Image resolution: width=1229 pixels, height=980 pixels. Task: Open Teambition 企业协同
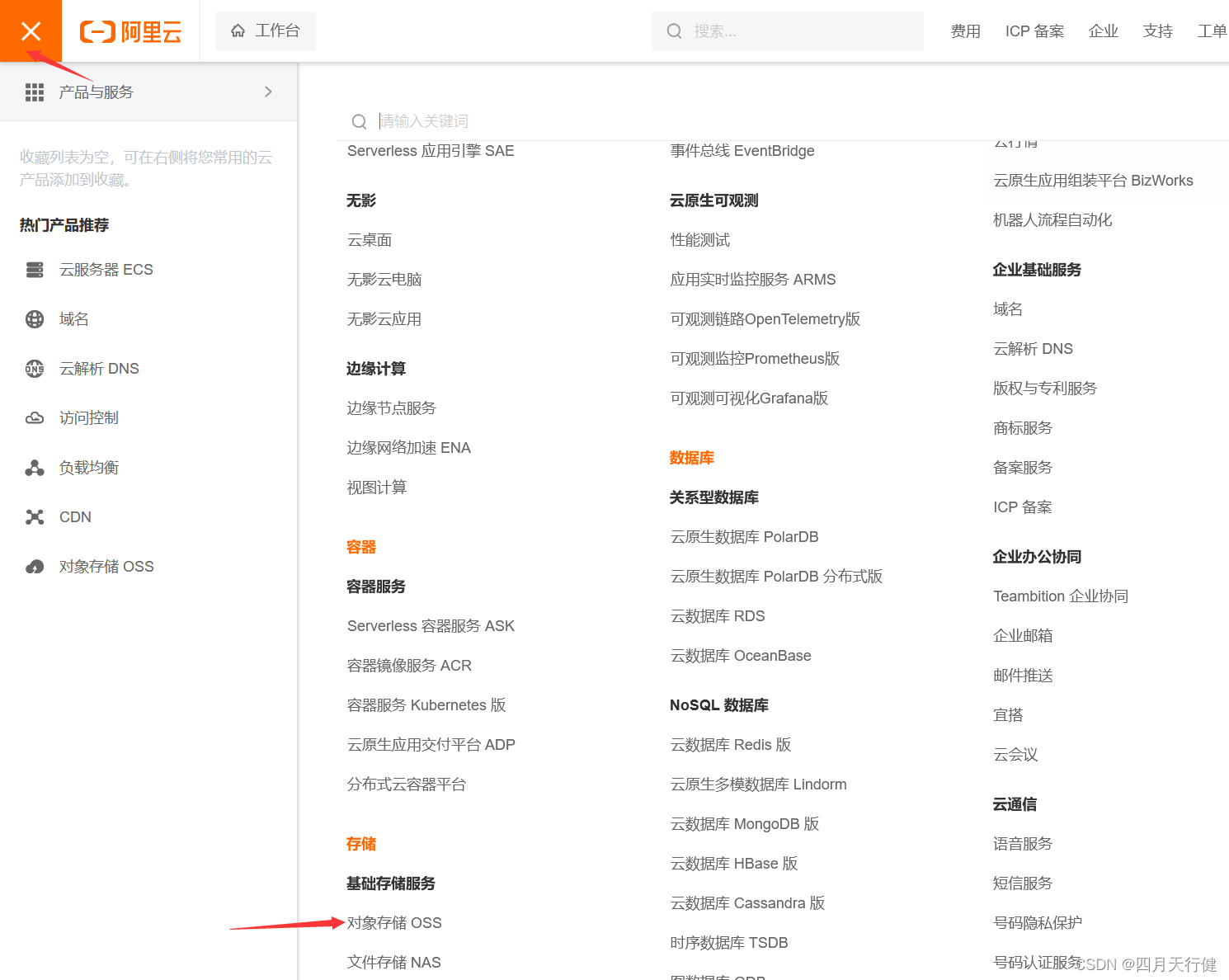tap(1061, 596)
